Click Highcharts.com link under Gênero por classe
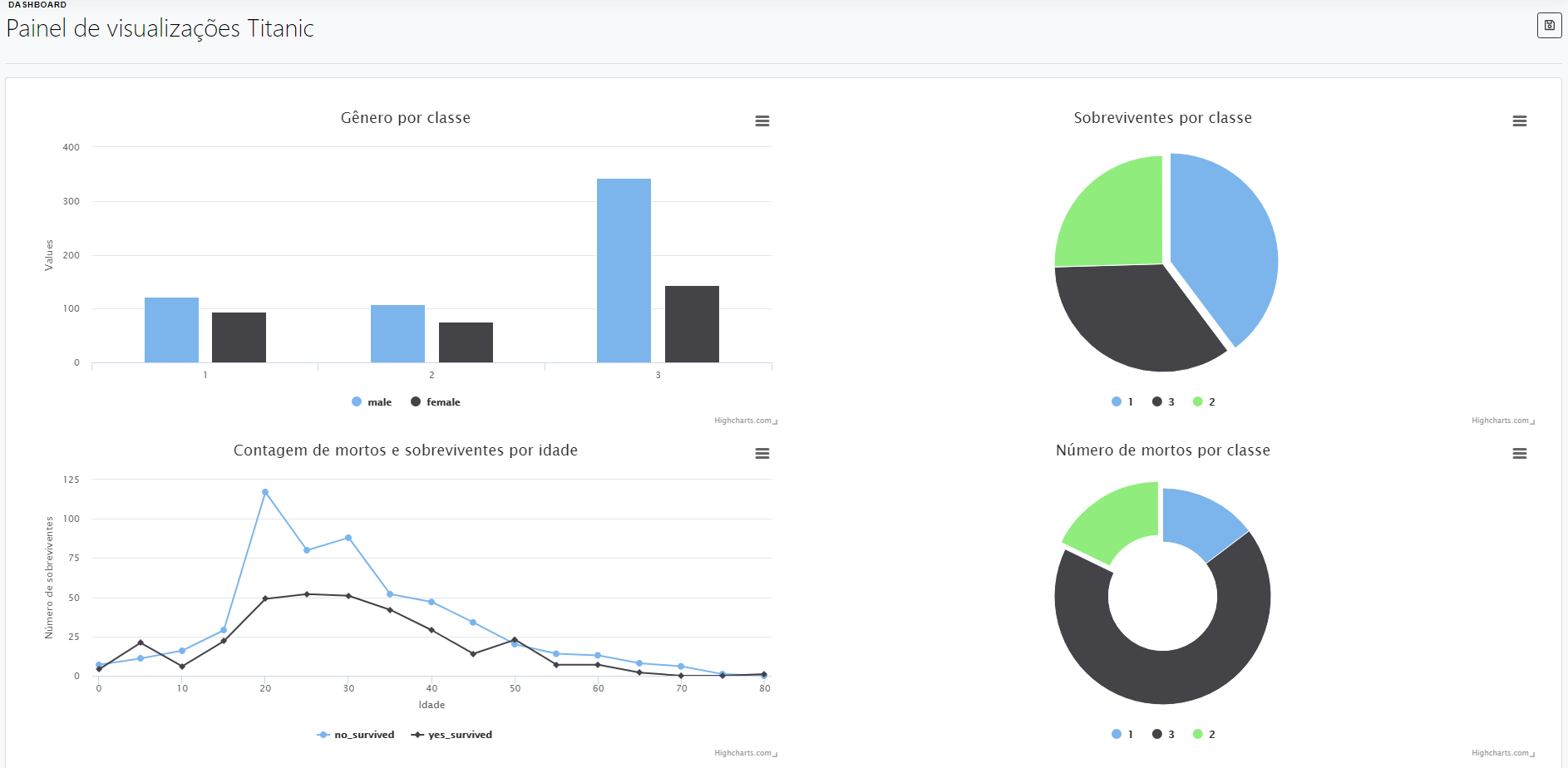The width and height of the screenshot is (1568, 768). [743, 421]
